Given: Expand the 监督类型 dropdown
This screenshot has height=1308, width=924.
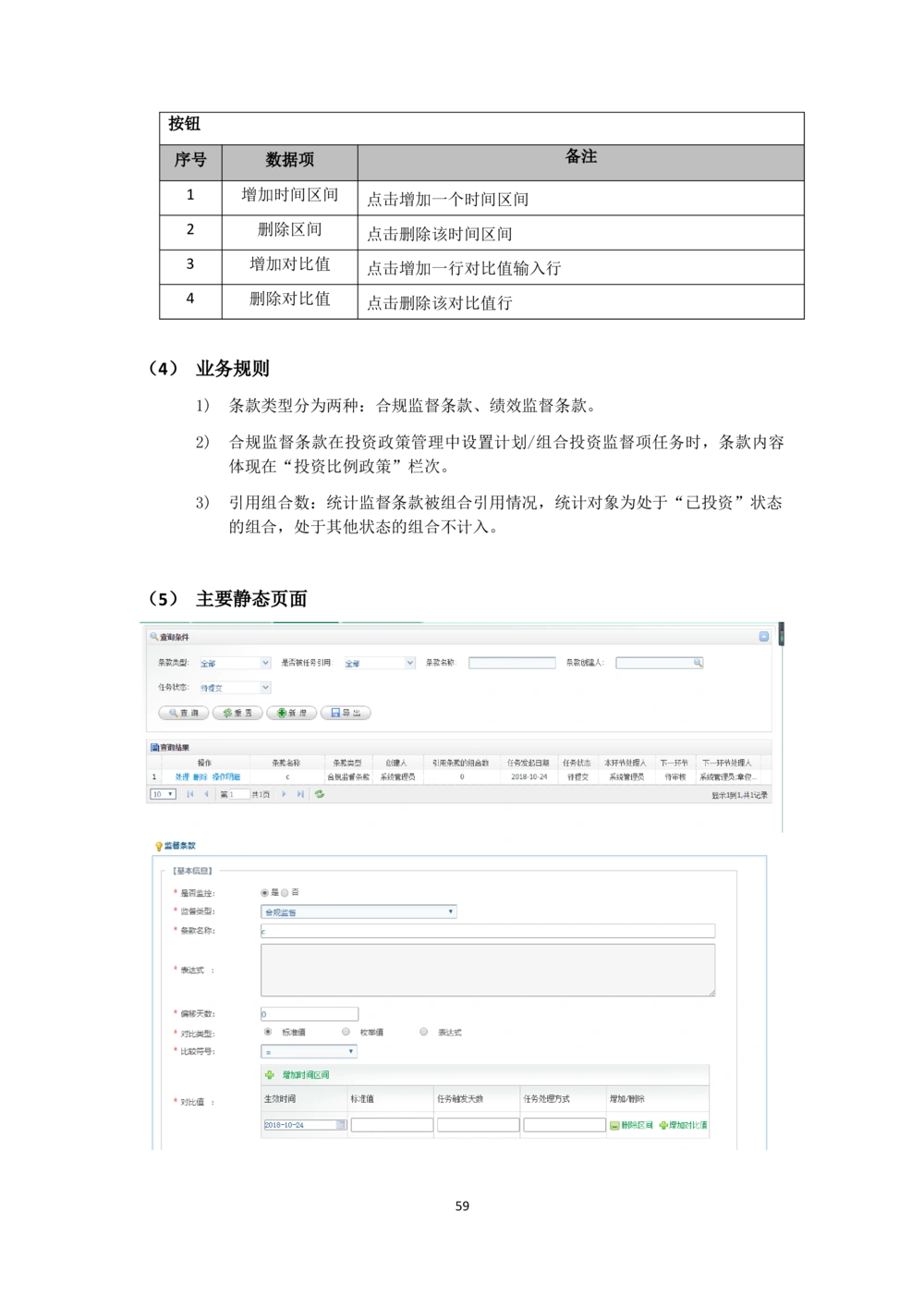Looking at the screenshot, I should pos(451,911).
